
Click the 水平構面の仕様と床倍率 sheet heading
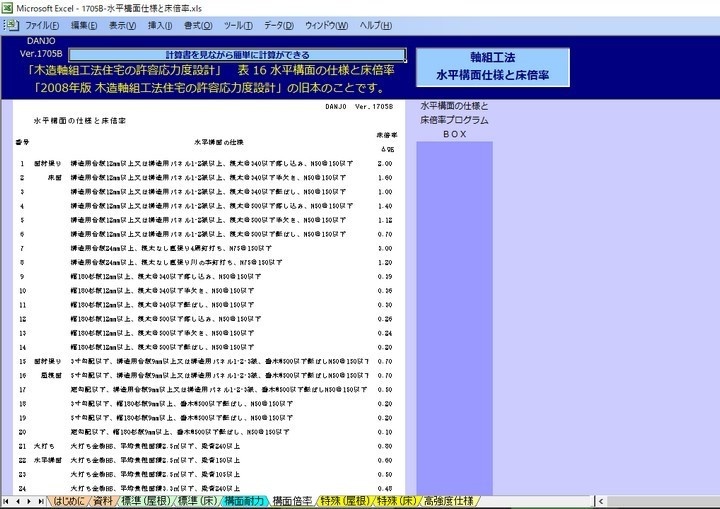pos(80,121)
